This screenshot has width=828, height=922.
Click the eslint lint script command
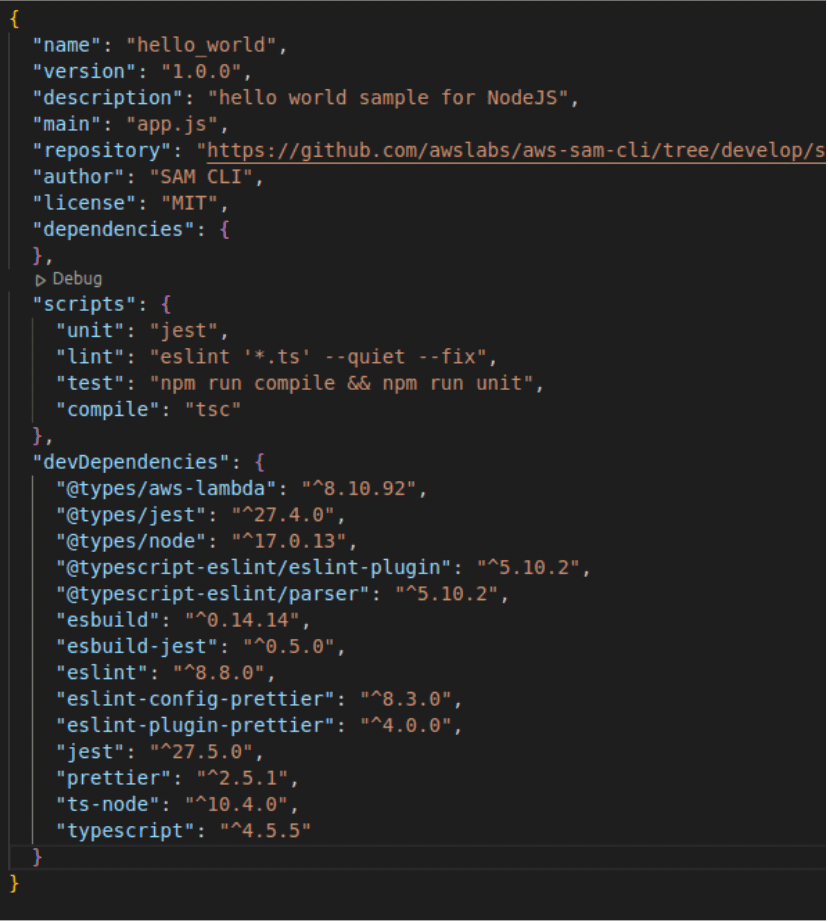tap(318, 357)
